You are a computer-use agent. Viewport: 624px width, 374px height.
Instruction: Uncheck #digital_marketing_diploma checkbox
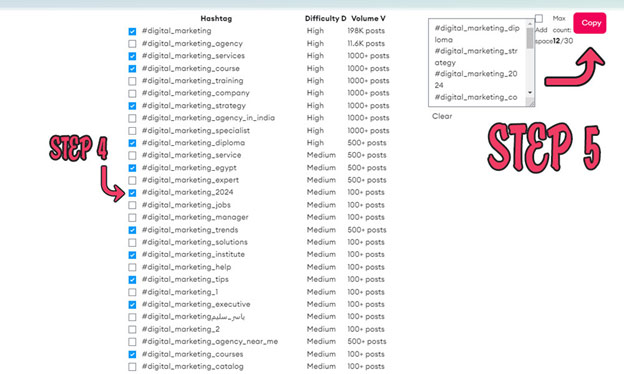[x=132, y=143]
